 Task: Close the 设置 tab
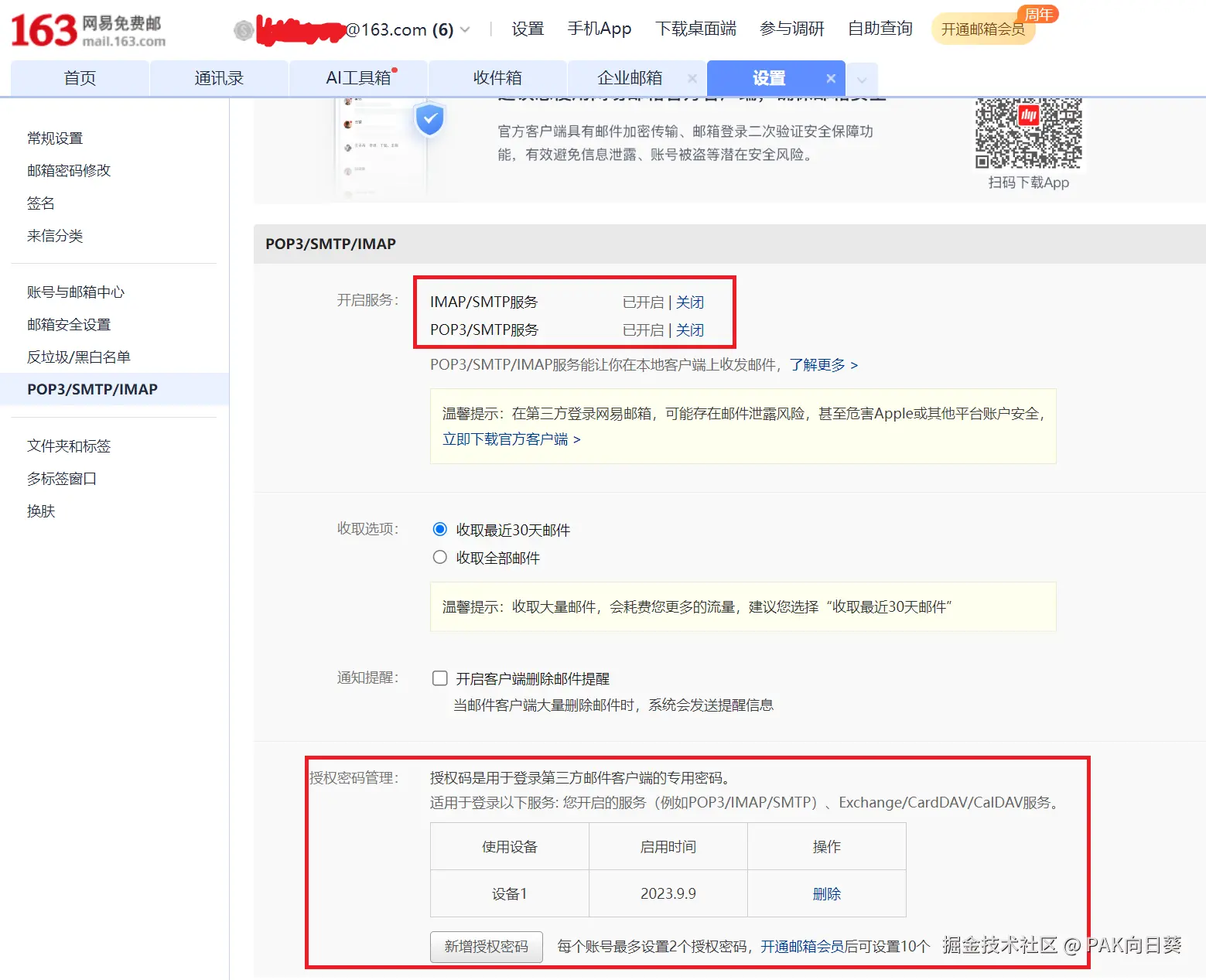coord(831,78)
